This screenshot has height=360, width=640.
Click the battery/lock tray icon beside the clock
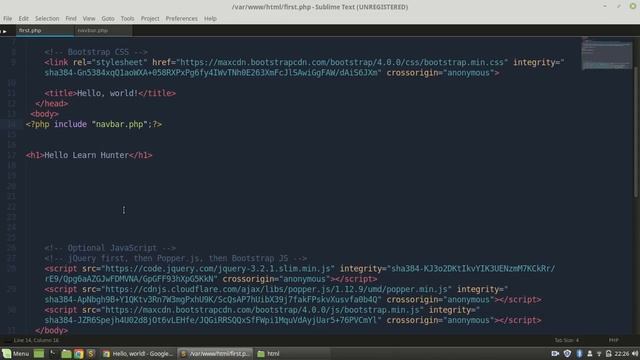click(609, 353)
